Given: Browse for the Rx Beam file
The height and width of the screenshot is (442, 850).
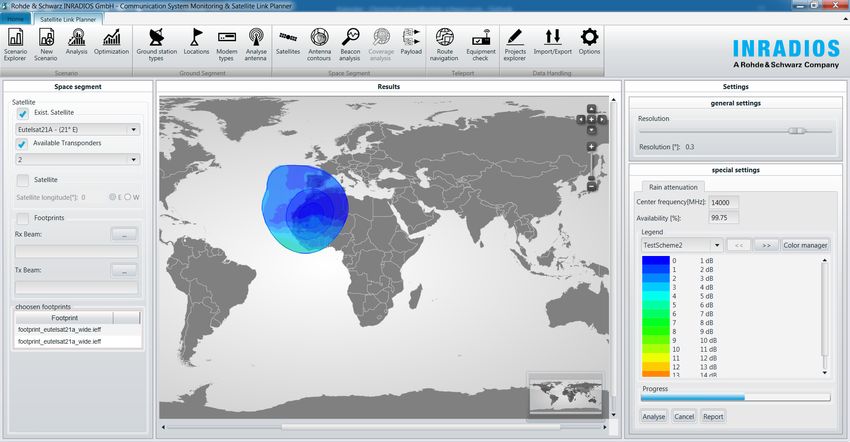Looking at the screenshot, I should (x=124, y=234).
